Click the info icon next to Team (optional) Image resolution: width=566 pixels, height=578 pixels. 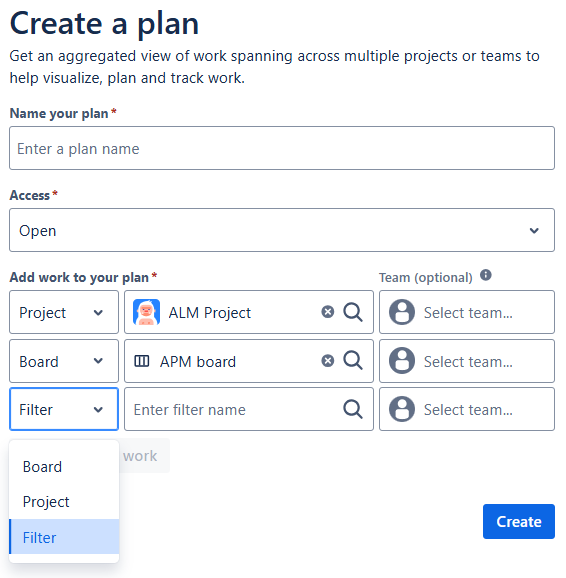pyautogui.click(x=486, y=275)
